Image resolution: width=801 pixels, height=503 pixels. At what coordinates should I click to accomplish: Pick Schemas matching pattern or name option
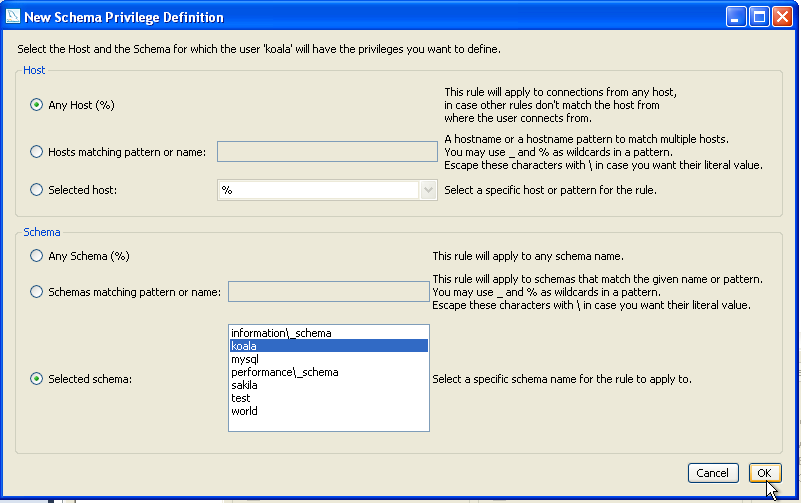coord(37,292)
